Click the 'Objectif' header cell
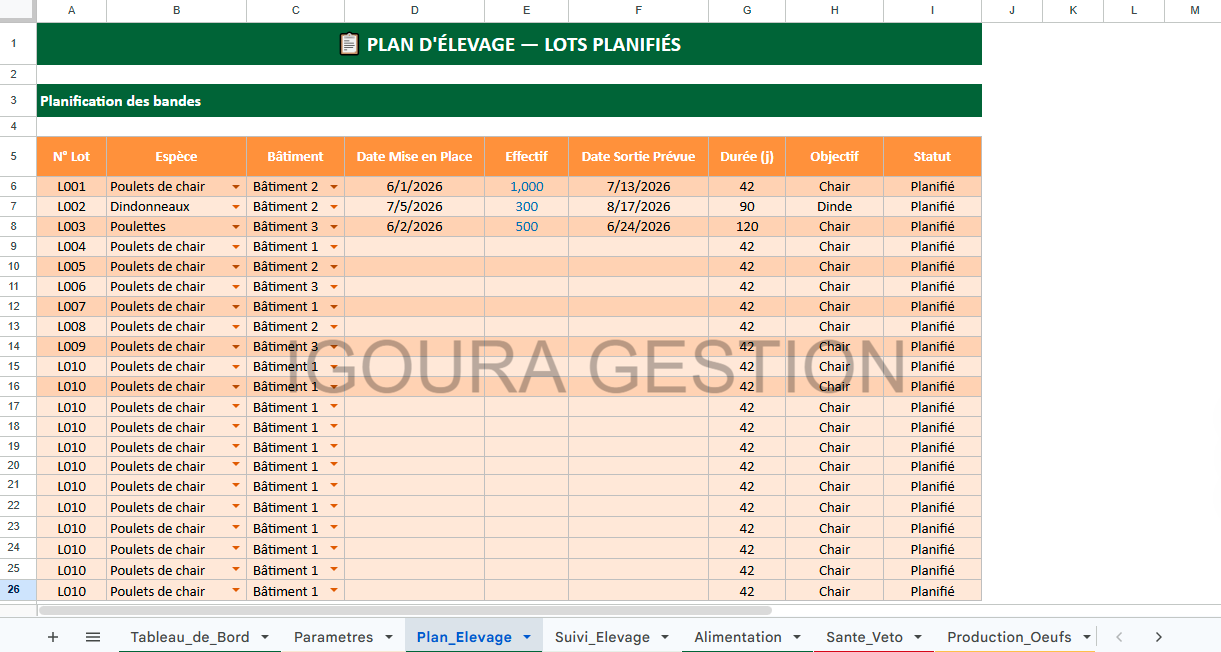The width and height of the screenshot is (1221, 652). tap(834, 157)
